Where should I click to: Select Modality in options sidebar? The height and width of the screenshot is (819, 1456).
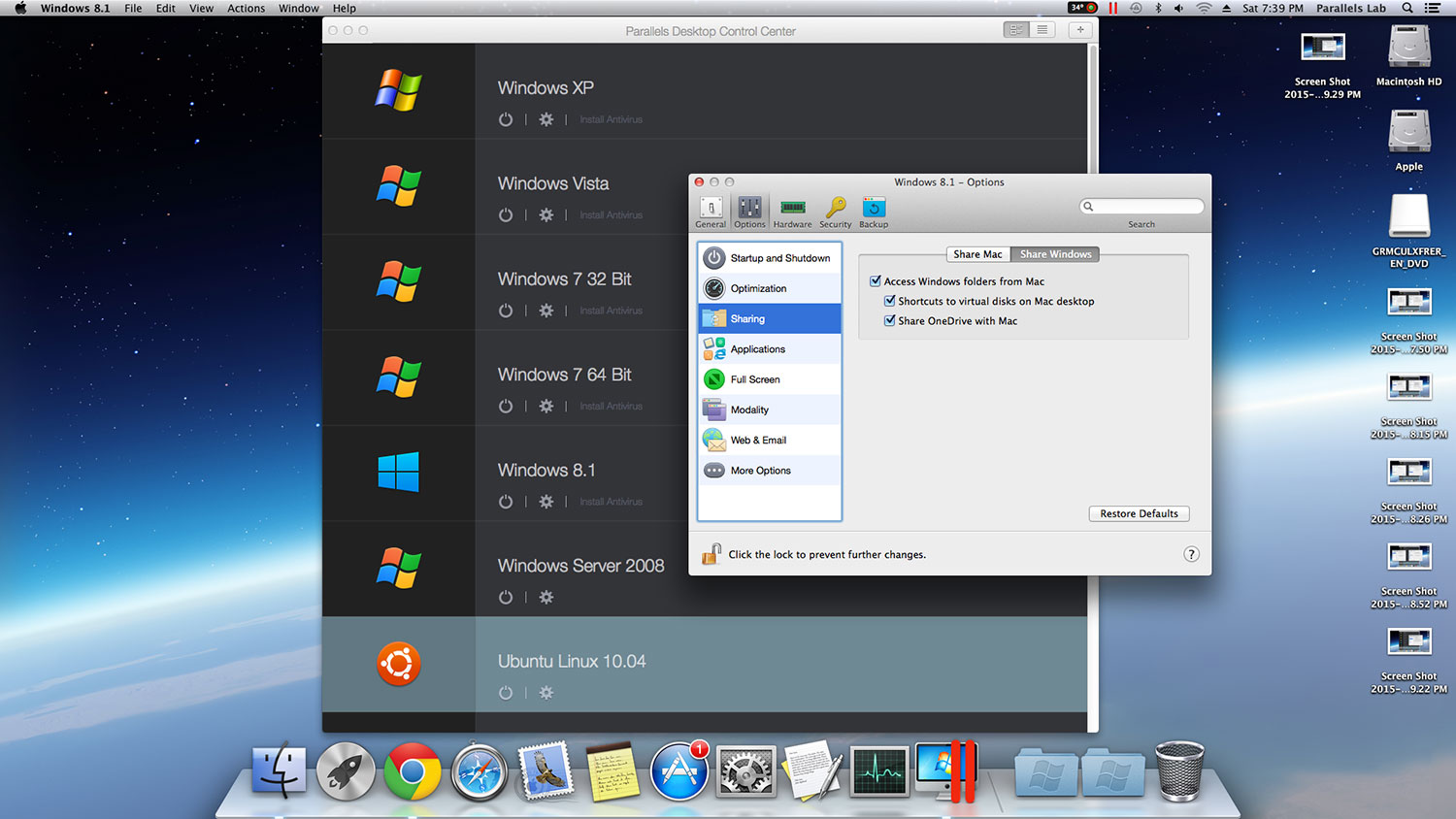pyautogui.click(x=770, y=409)
